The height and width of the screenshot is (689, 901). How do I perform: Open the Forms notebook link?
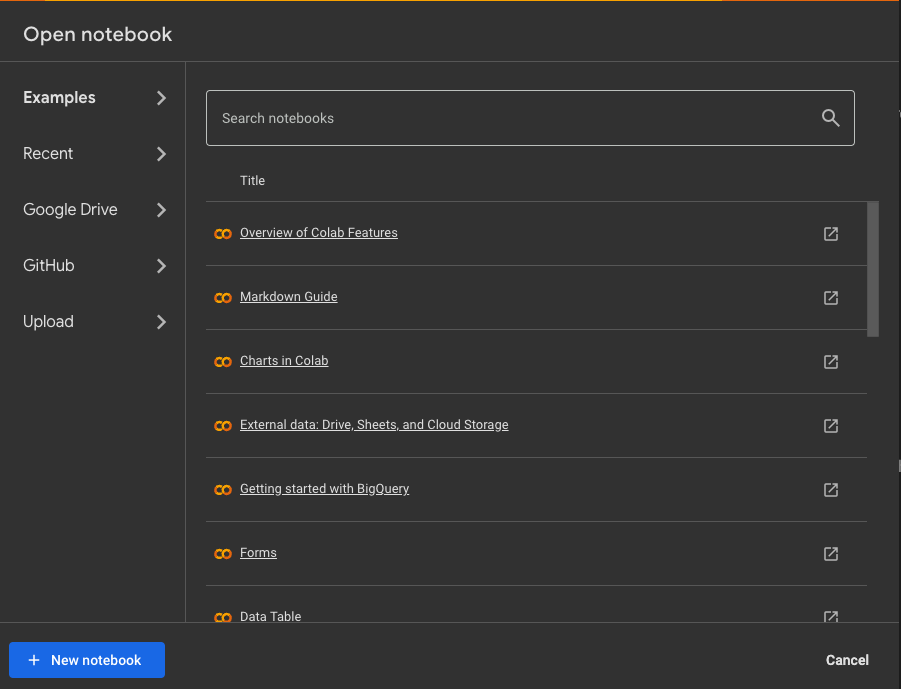[x=258, y=552]
